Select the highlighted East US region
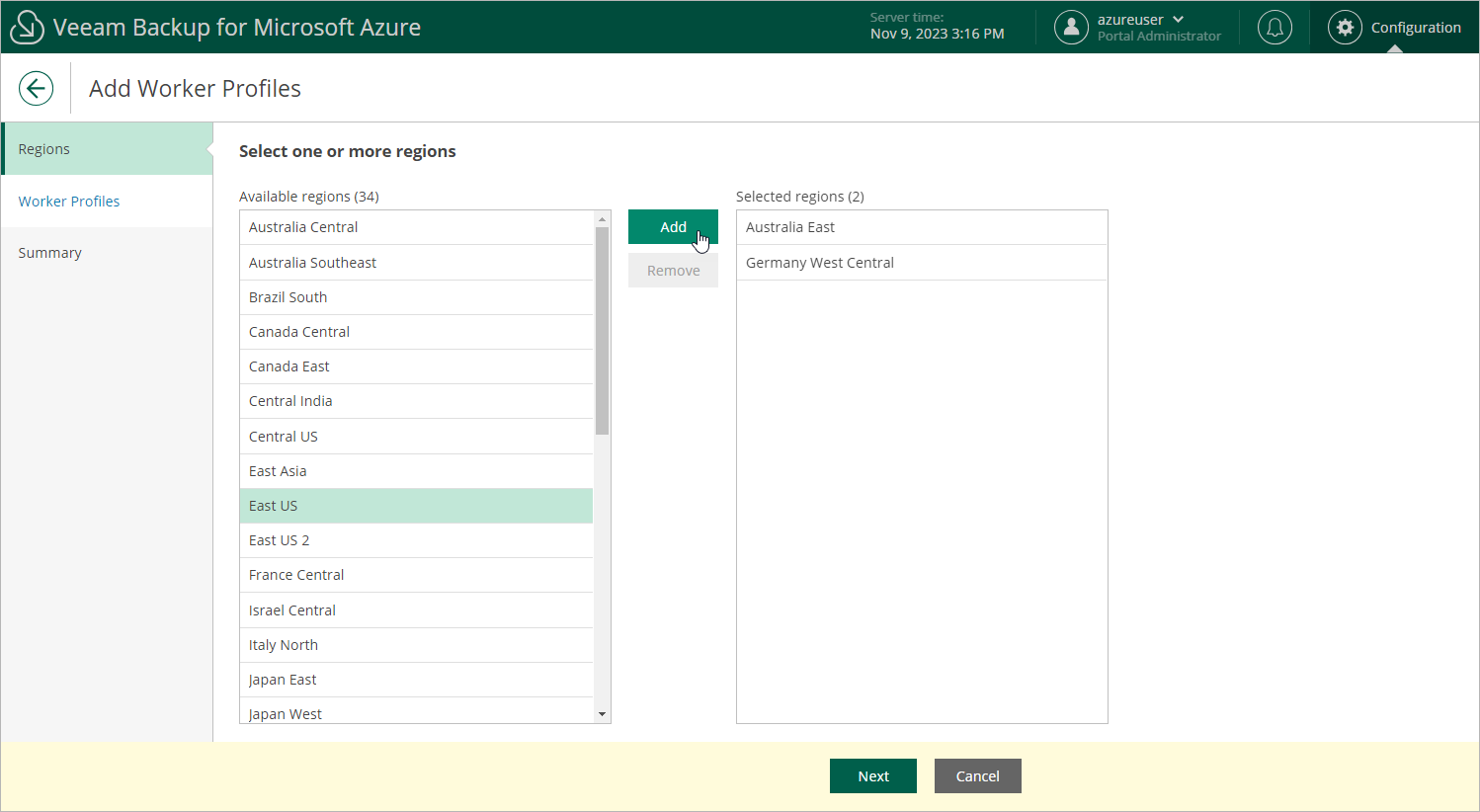Viewport: 1480px width, 812px height. (416, 506)
